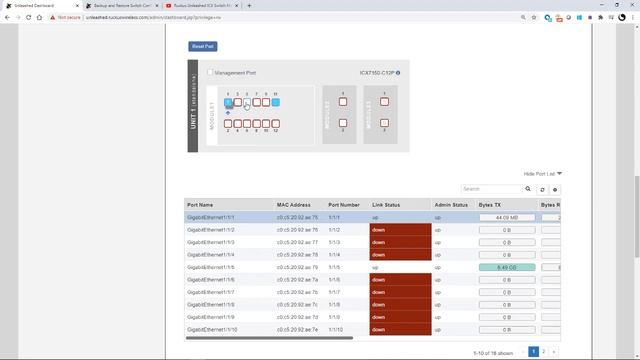Viewport: 640px width, 360px height.
Task: Select row GigabitEthernet1/1/7
Action: coord(372,292)
